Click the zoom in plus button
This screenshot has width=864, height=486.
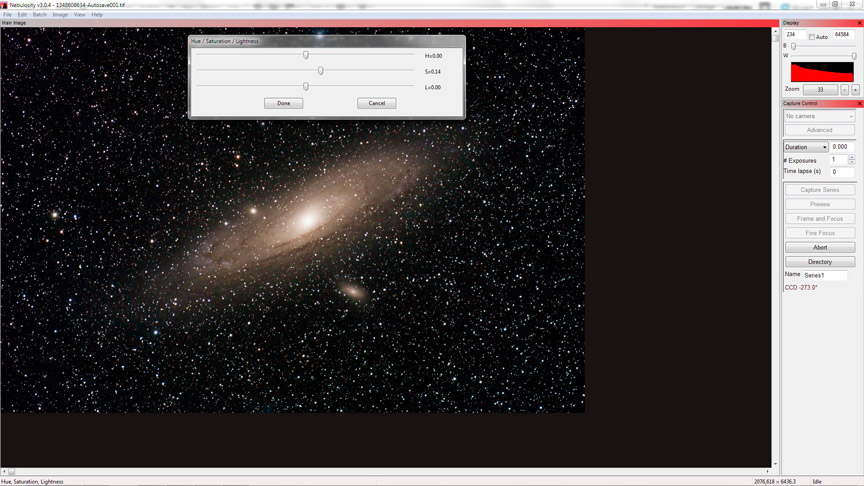click(x=855, y=90)
